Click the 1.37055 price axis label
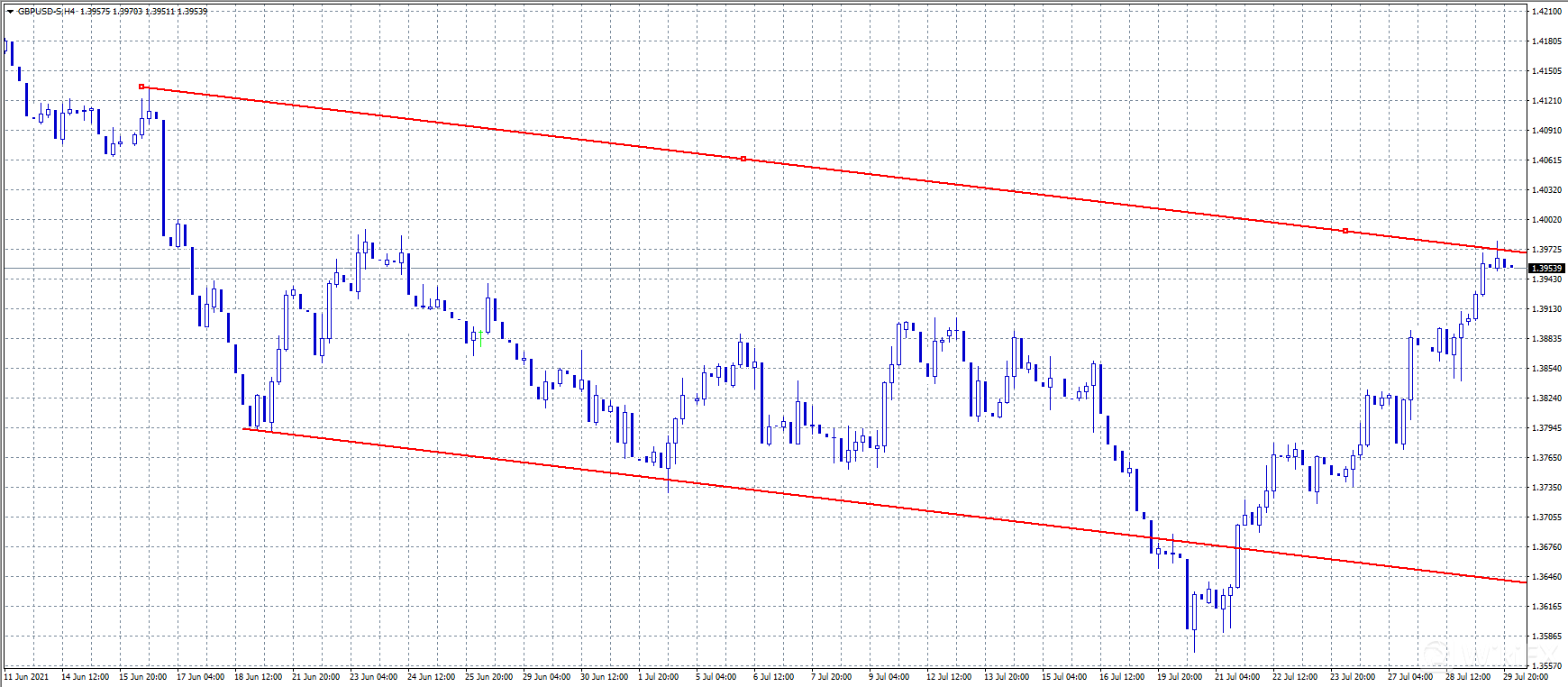1568x687 pixels. tap(1546, 518)
